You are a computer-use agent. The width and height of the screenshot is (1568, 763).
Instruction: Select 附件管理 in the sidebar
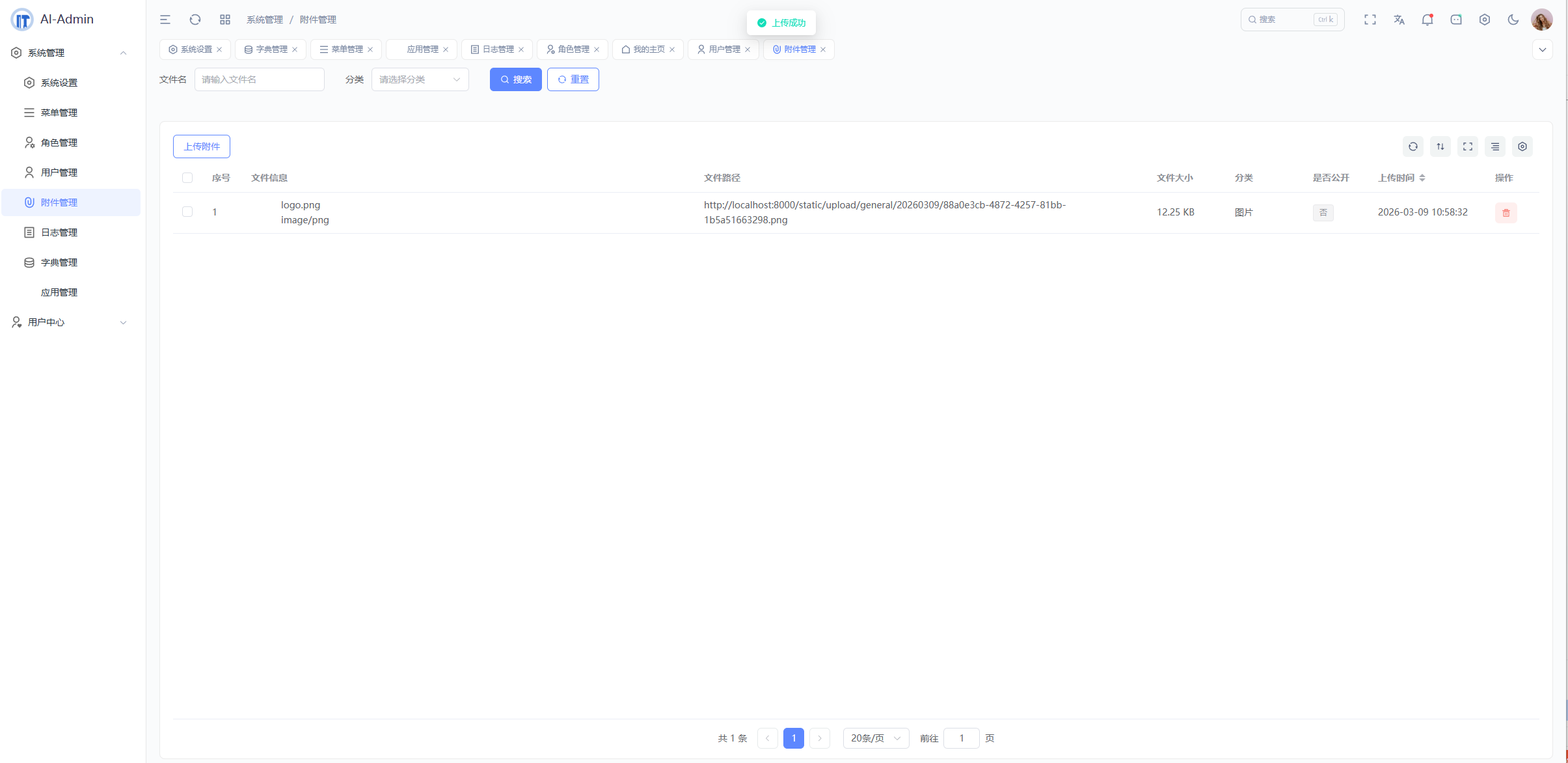[70, 202]
